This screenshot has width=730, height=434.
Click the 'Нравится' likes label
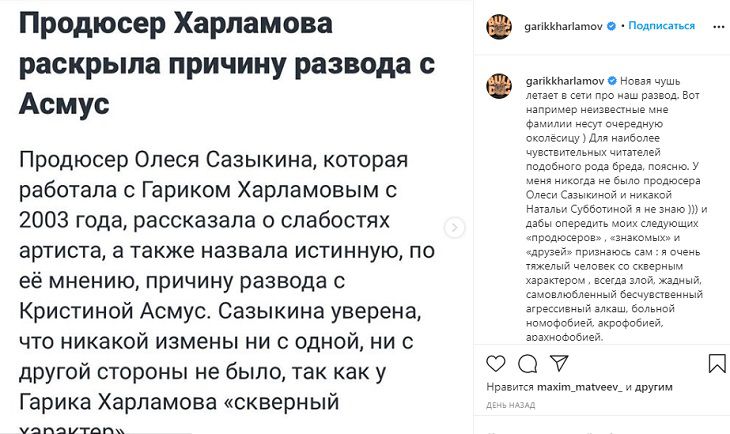506,387
